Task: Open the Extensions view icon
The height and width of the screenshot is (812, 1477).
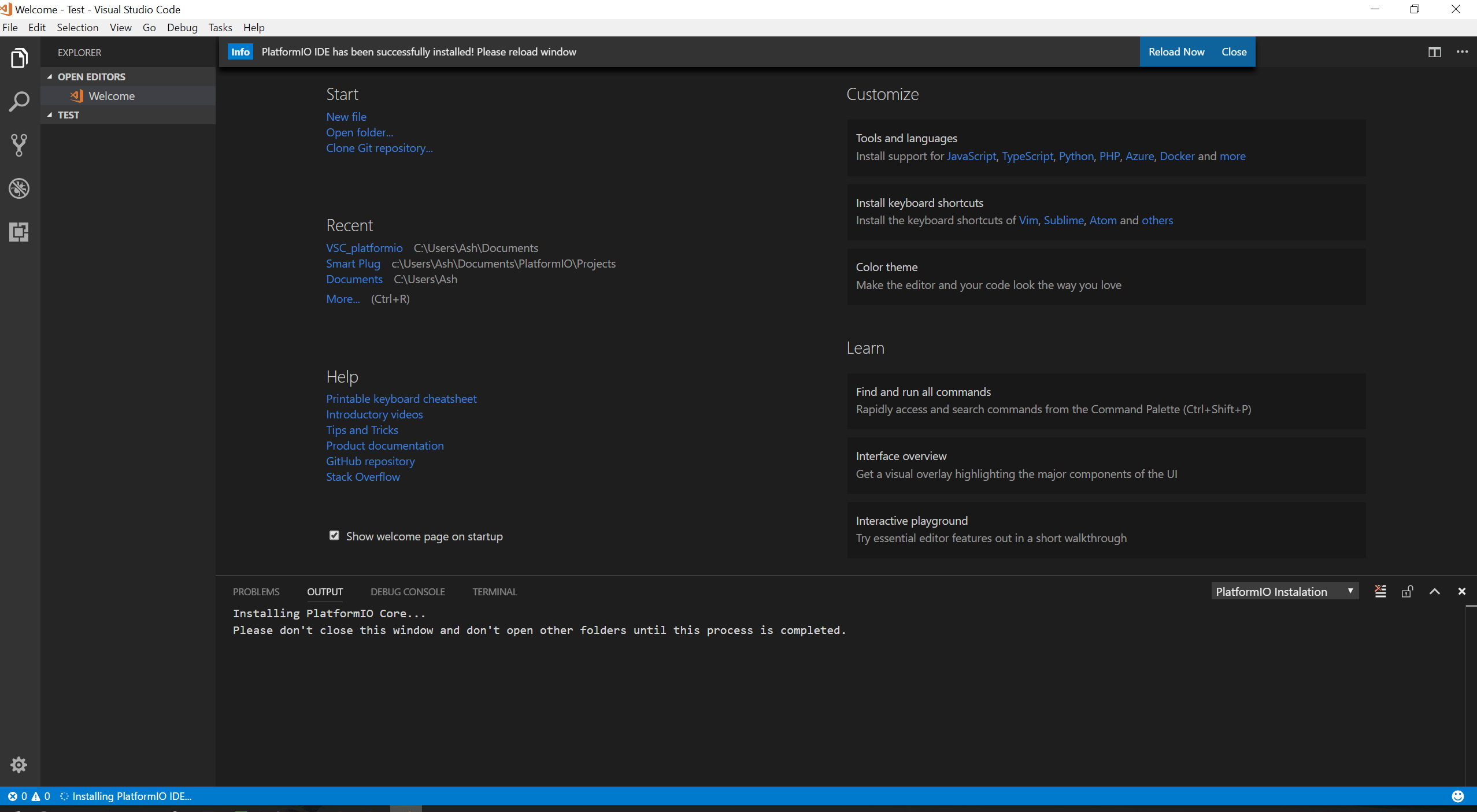Action: coord(19,232)
